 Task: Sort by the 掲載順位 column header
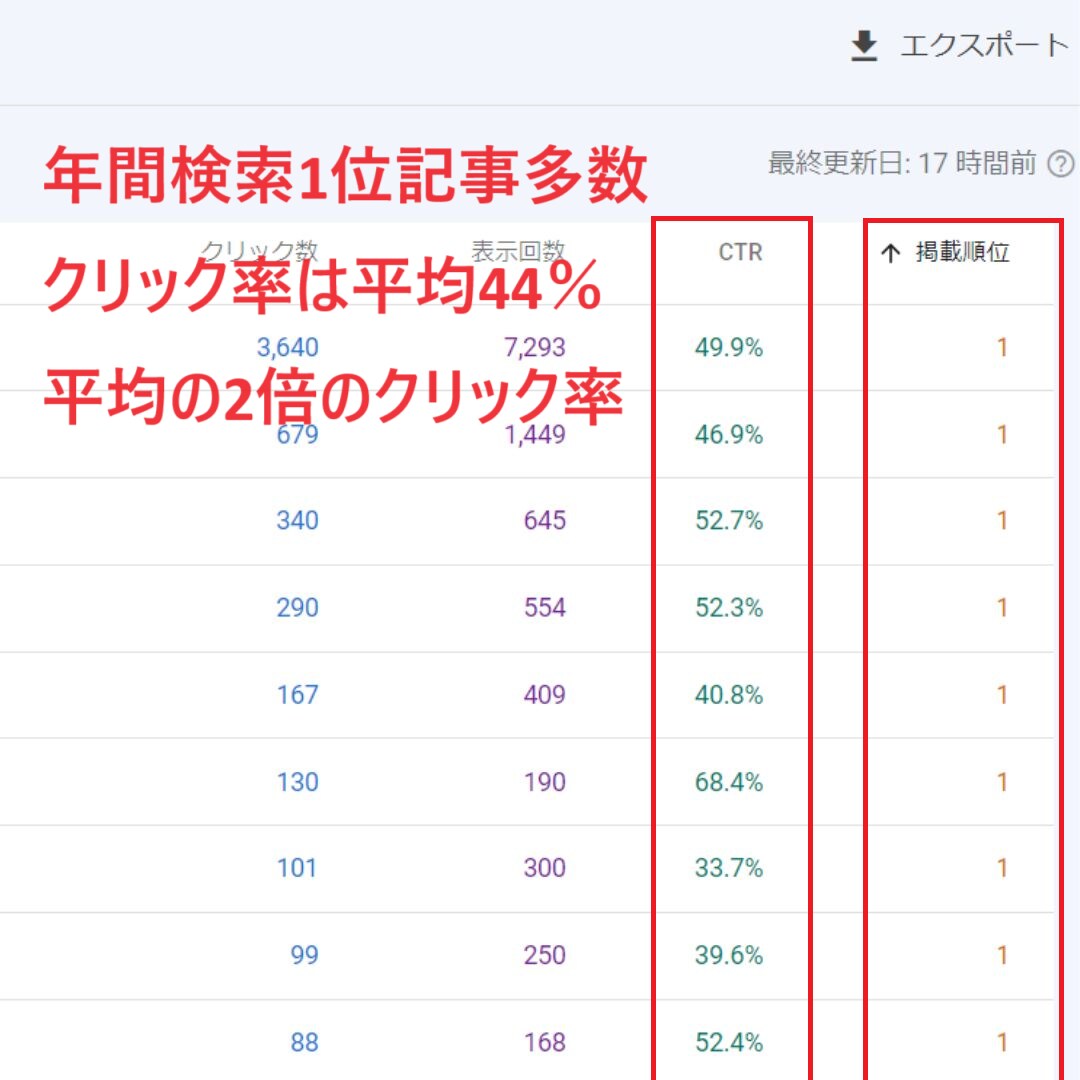(962, 252)
